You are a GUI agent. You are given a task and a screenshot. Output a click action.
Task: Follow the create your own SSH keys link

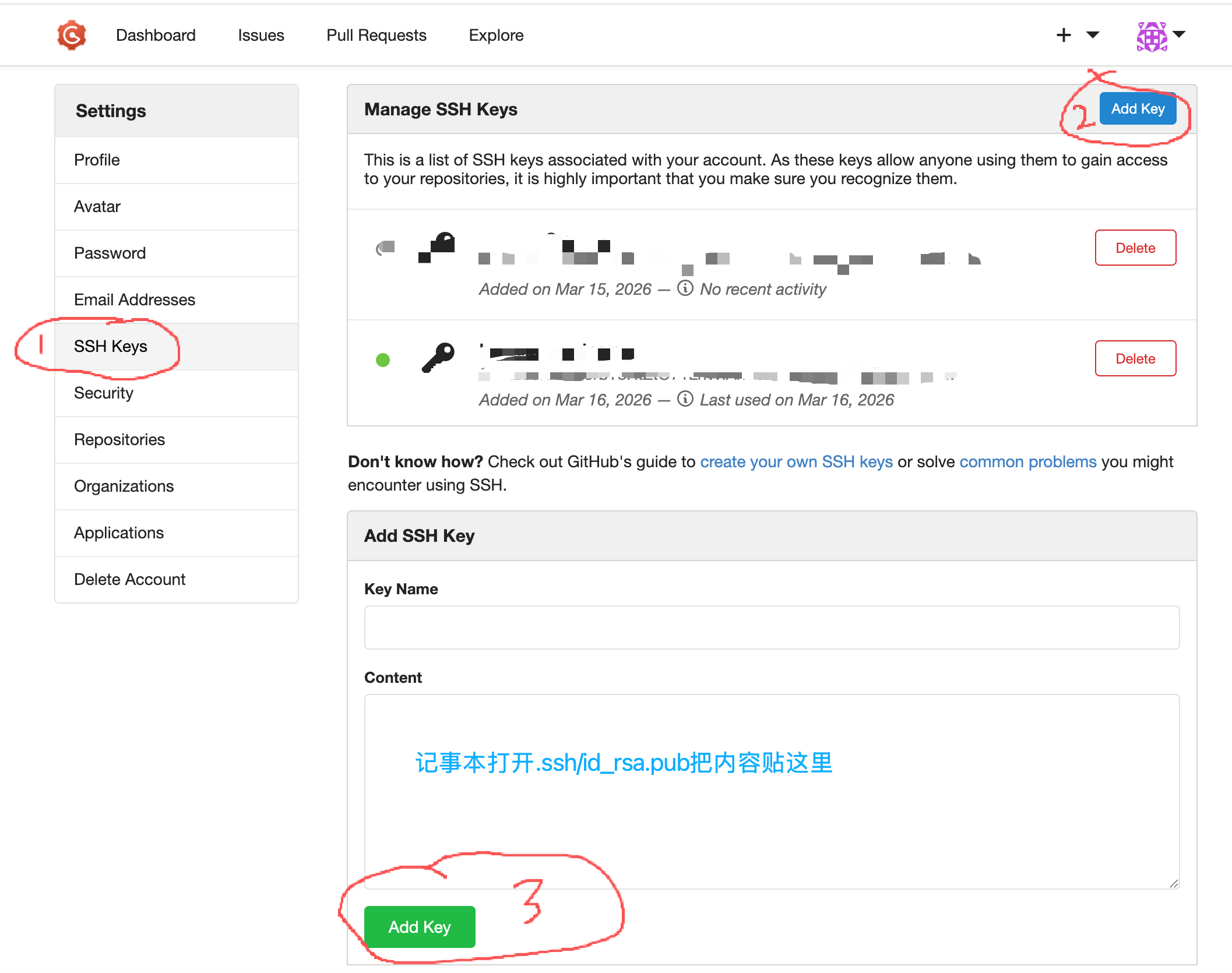pyautogui.click(x=796, y=461)
